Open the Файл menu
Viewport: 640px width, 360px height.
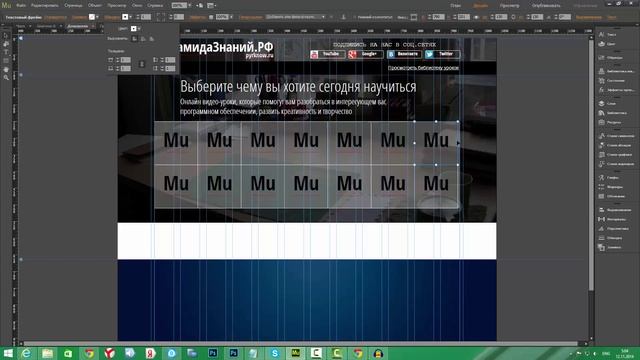coord(21,5)
